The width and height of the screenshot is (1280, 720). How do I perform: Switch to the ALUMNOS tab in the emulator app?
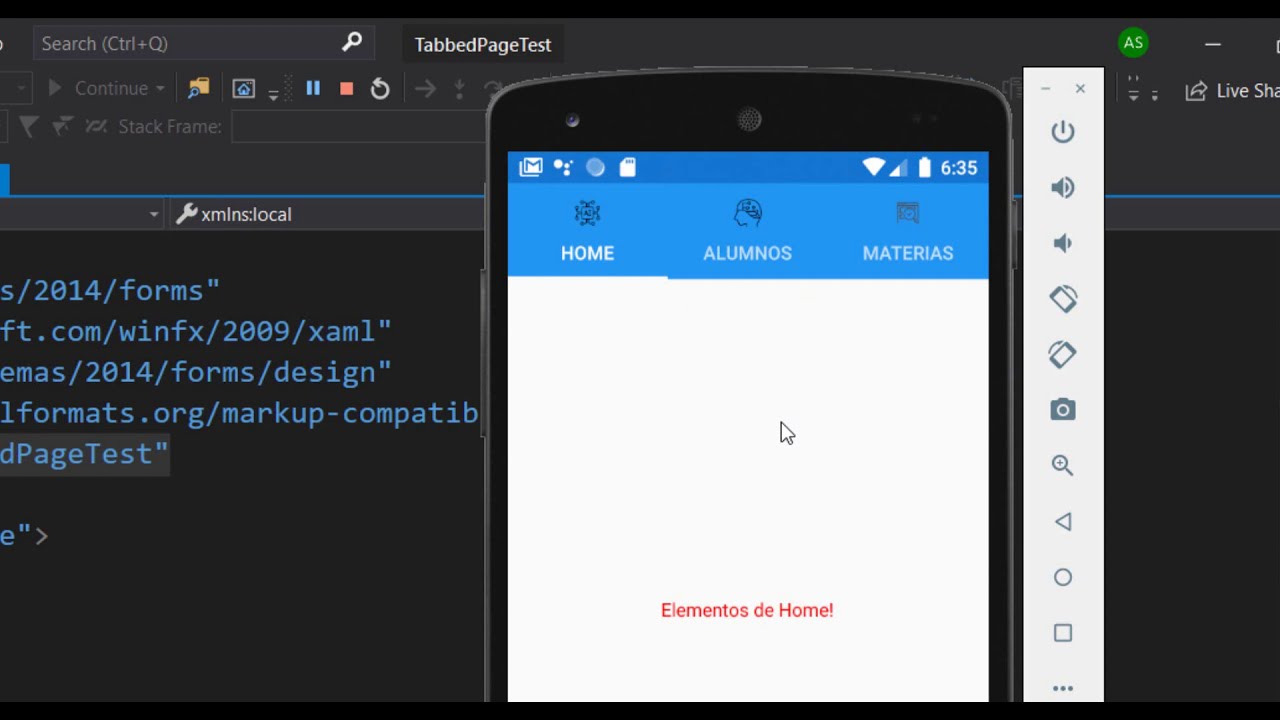click(747, 233)
